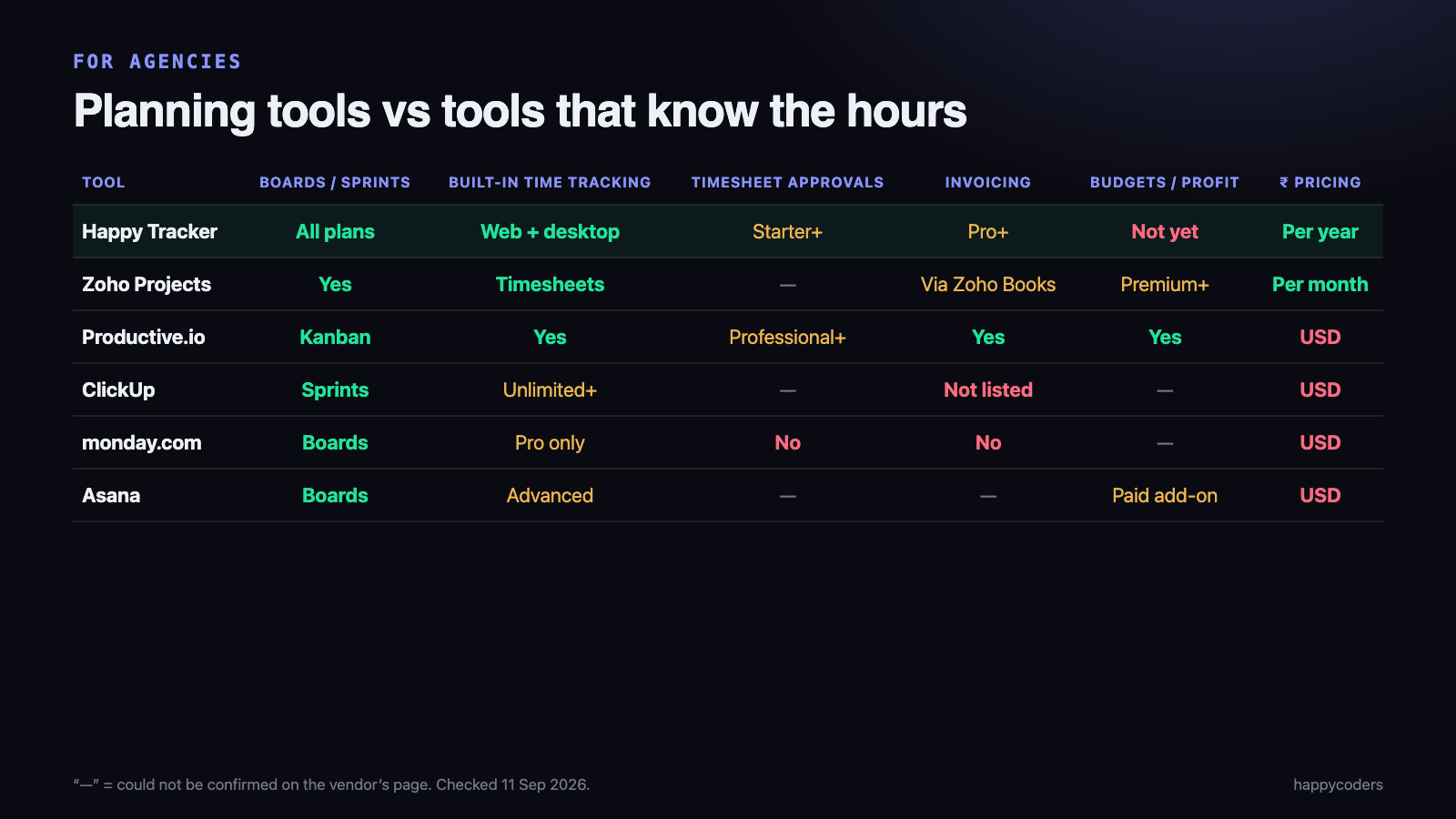Click the BOARDS / SPRINTS column header
This screenshot has width=1456, height=819.
[335, 182]
